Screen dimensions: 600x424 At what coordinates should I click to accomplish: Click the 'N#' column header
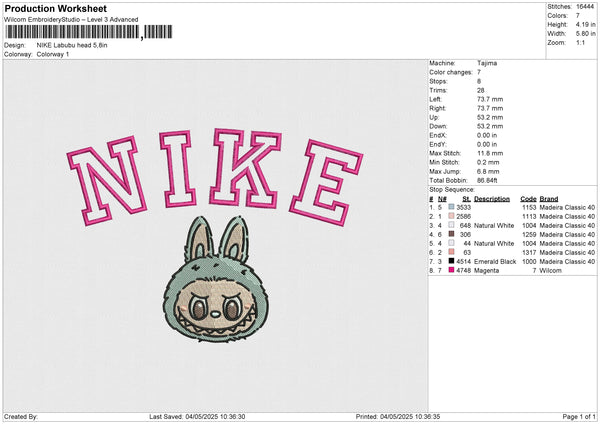442,199
